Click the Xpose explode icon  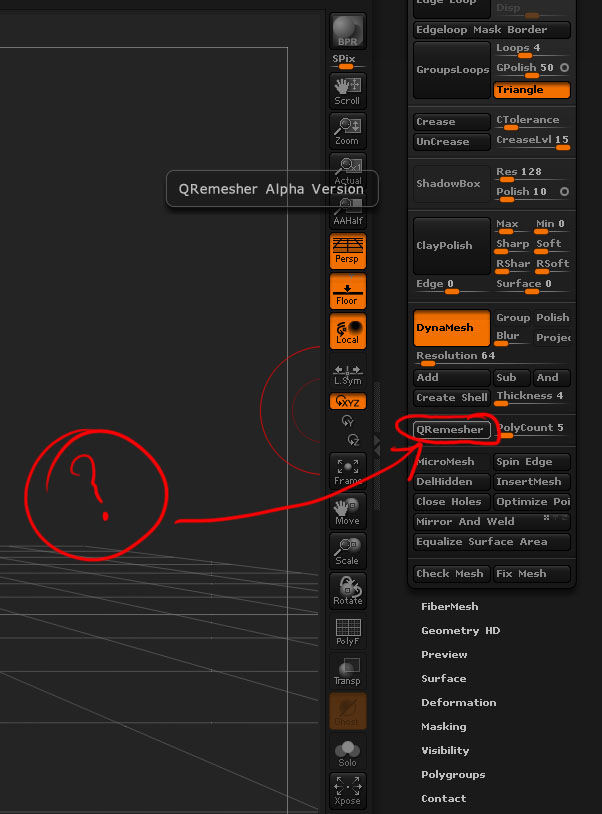tap(348, 791)
